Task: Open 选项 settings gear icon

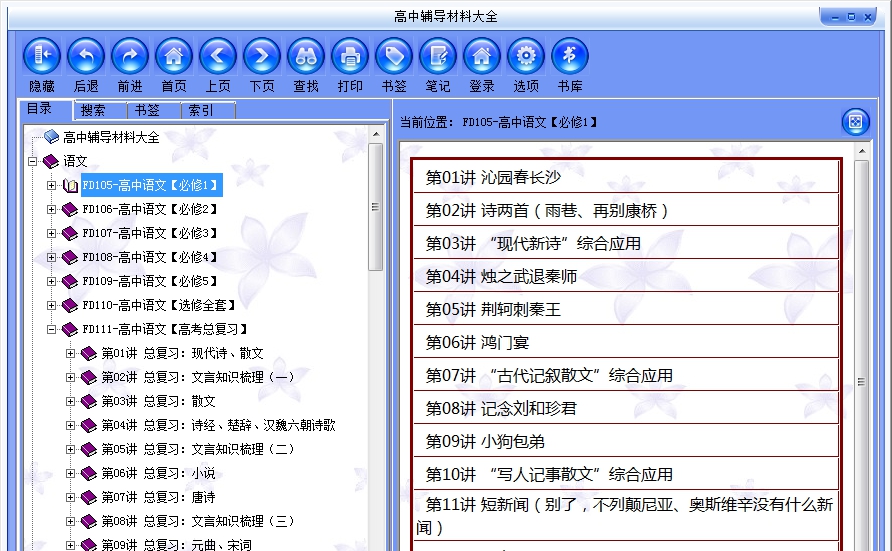Action: point(526,56)
